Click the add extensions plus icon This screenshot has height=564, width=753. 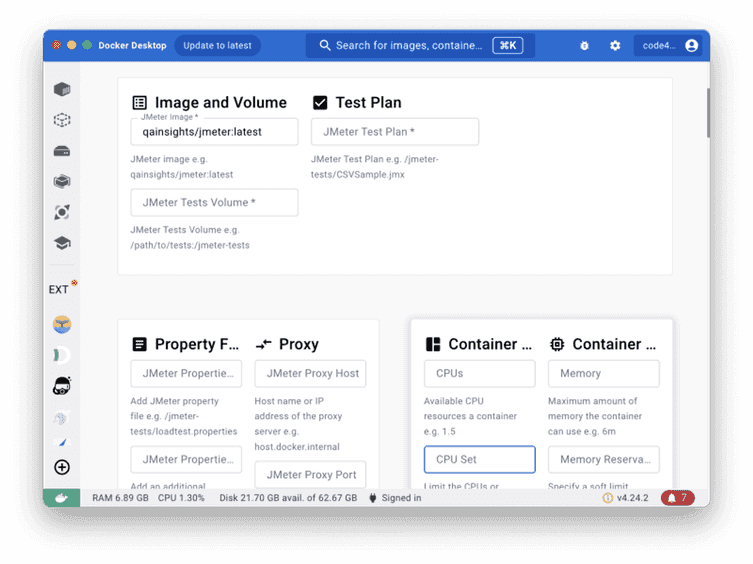(62, 467)
